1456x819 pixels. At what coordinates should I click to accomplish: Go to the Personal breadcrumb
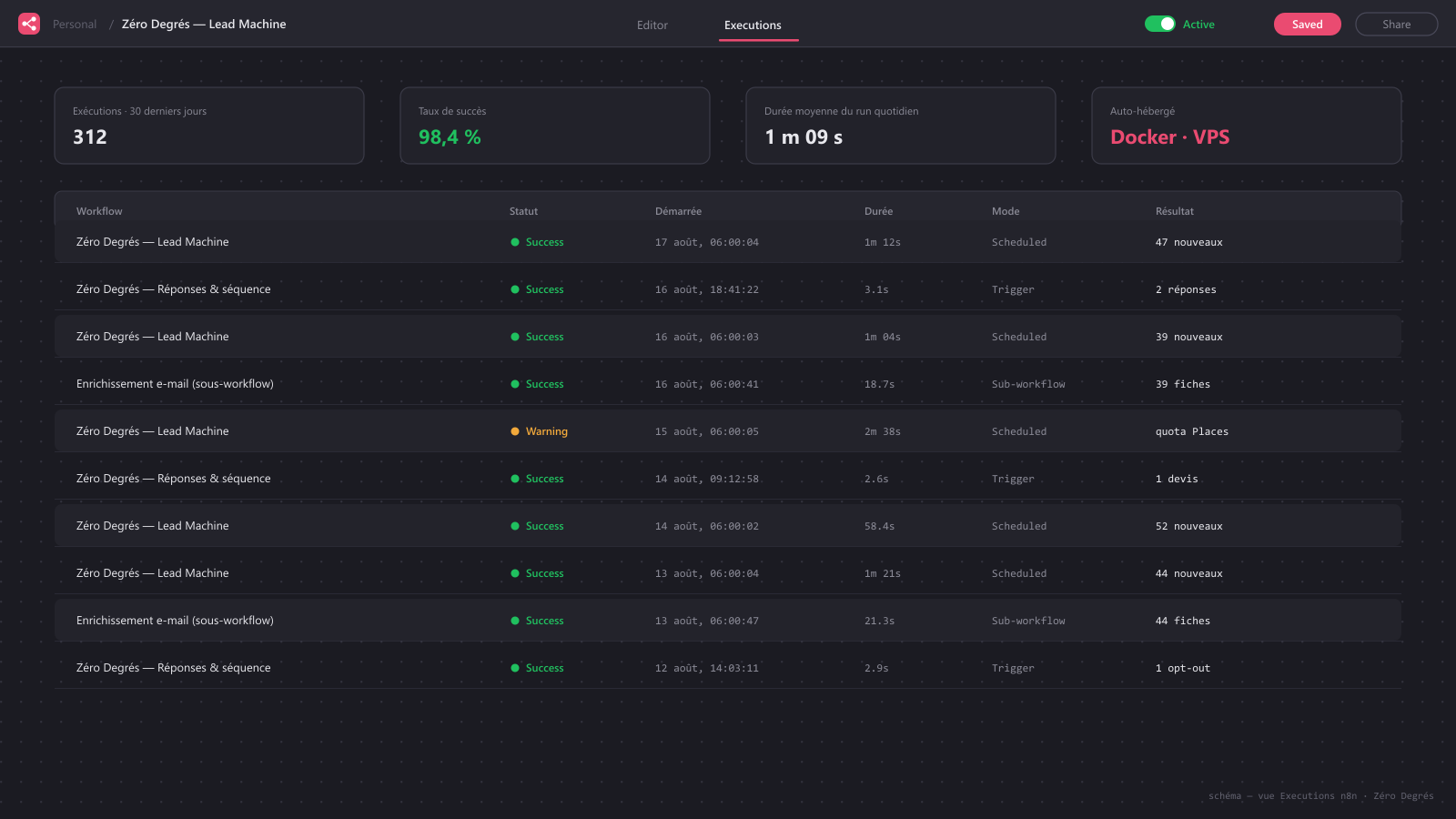coord(75,24)
